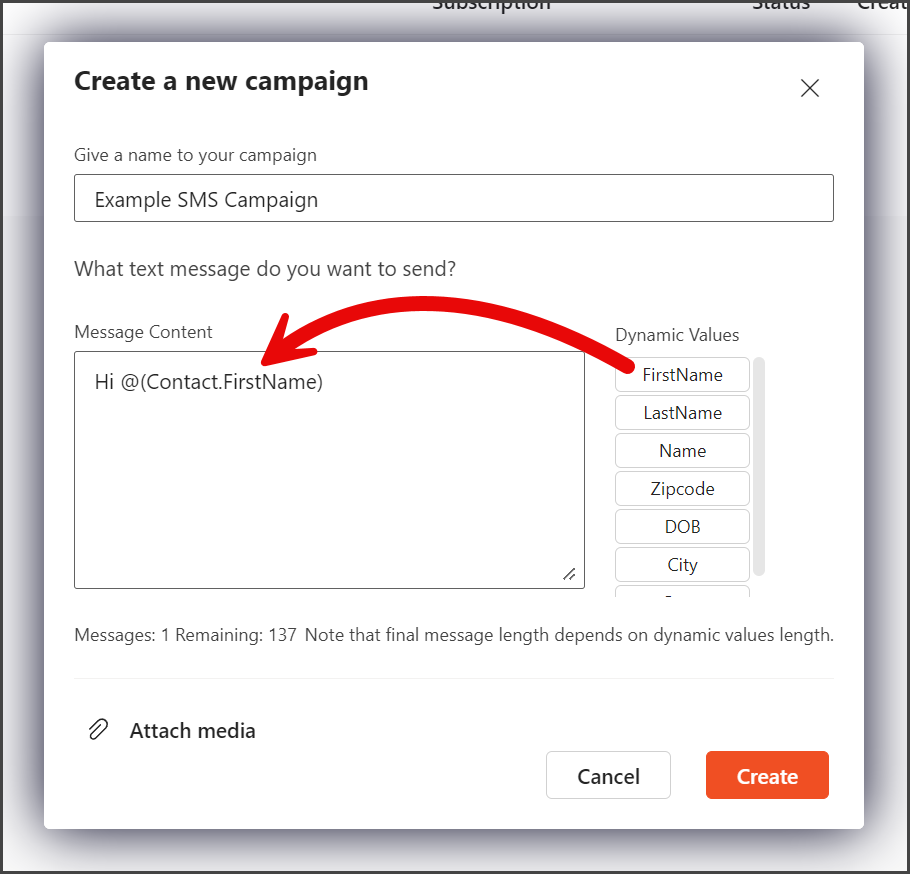Insert the City dynamic value
Viewport: 910px width, 874px height.
coord(682,565)
